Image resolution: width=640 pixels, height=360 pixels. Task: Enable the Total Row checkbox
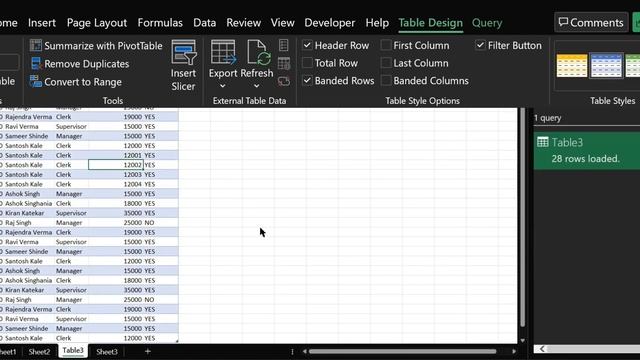click(x=307, y=63)
